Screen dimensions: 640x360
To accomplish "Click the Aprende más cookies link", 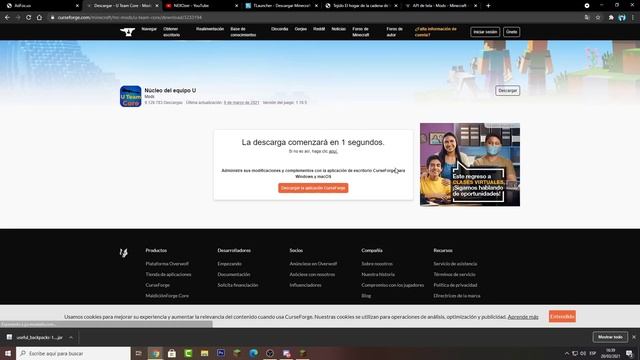I will coord(523,317).
